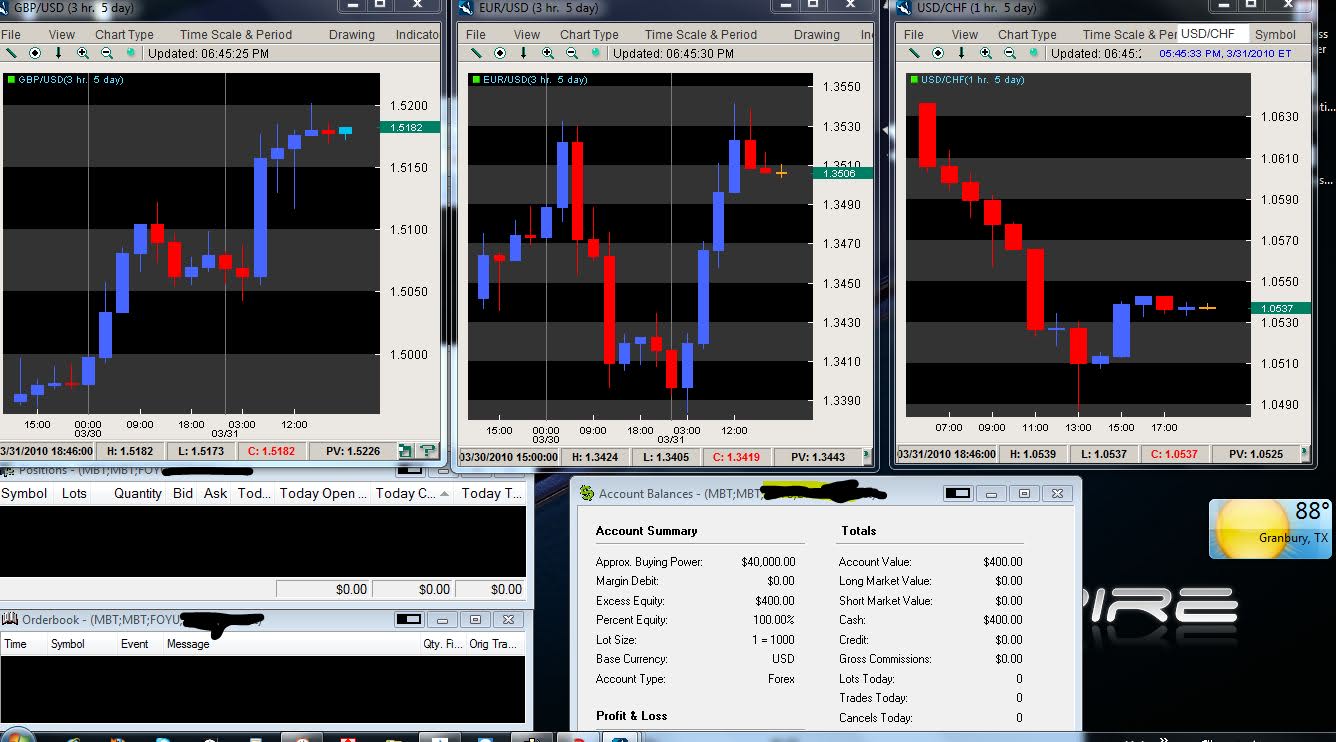Click the down-arrow icon in EUR/USD toolbar

coord(523,53)
